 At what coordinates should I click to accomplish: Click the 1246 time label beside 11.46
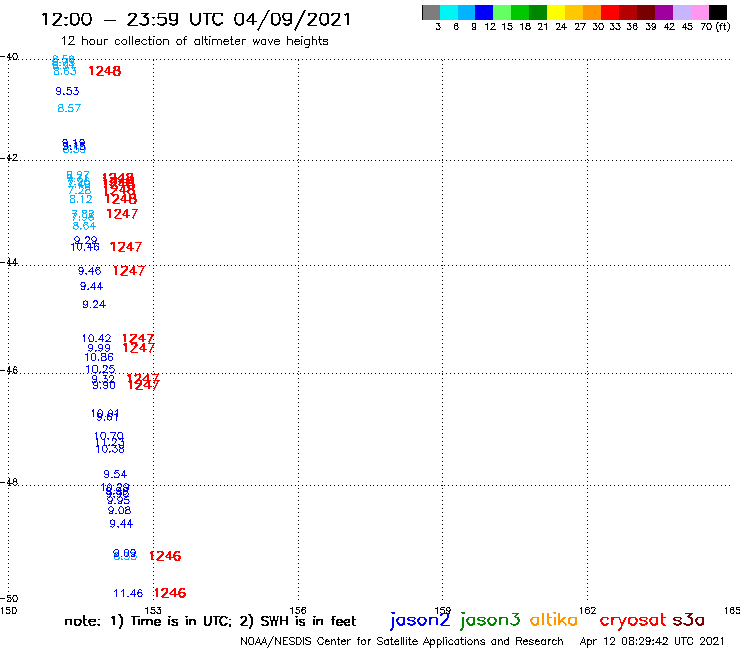[x=170, y=593]
